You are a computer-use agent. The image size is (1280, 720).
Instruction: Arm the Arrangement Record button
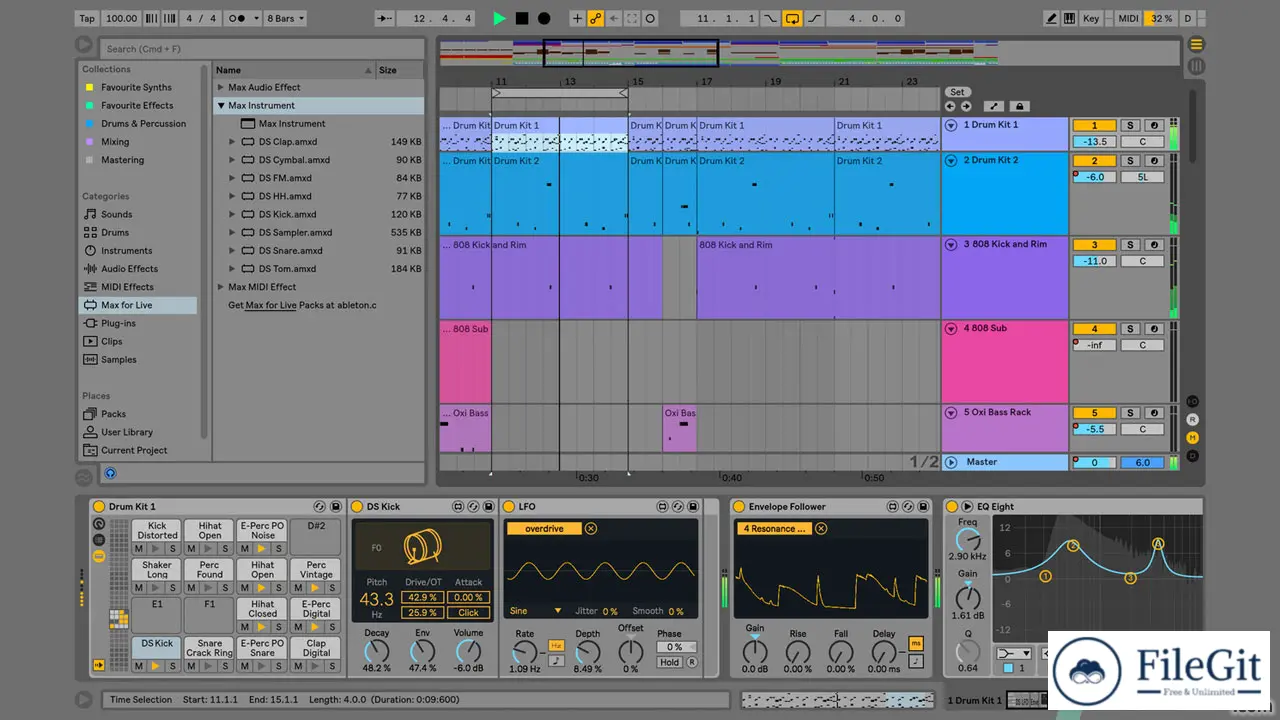click(x=544, y=18)
